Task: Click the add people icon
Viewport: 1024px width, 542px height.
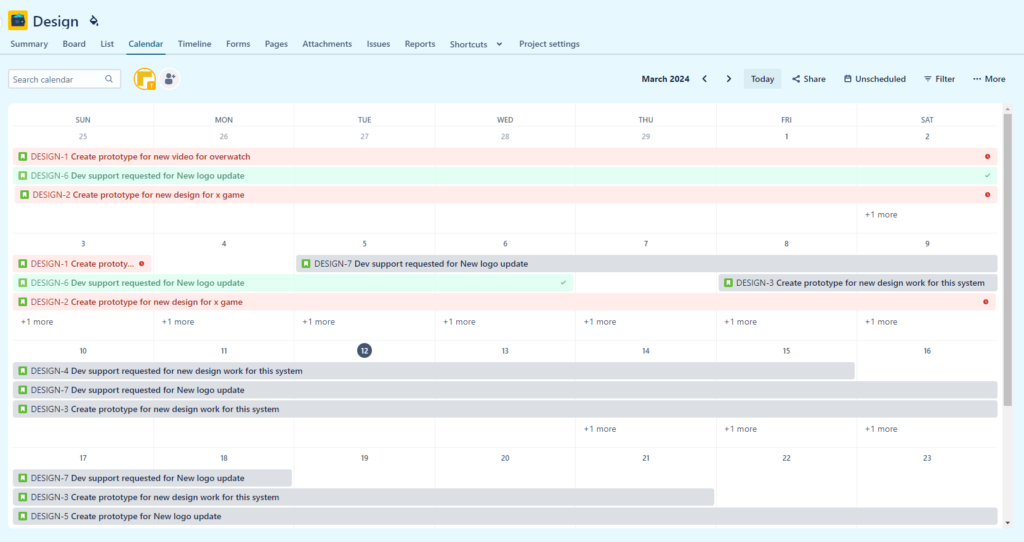Action: click(x=170, y=79)
